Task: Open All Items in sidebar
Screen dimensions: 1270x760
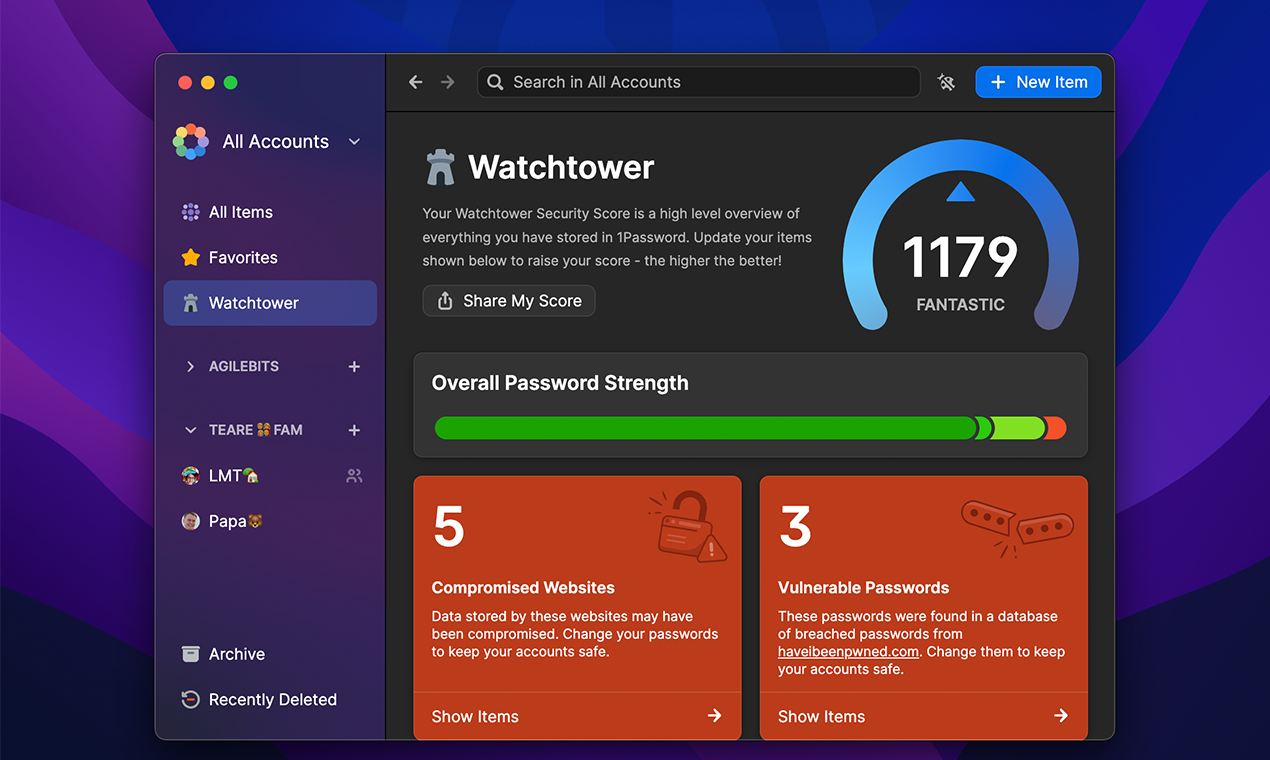Action: pos(270,212)
